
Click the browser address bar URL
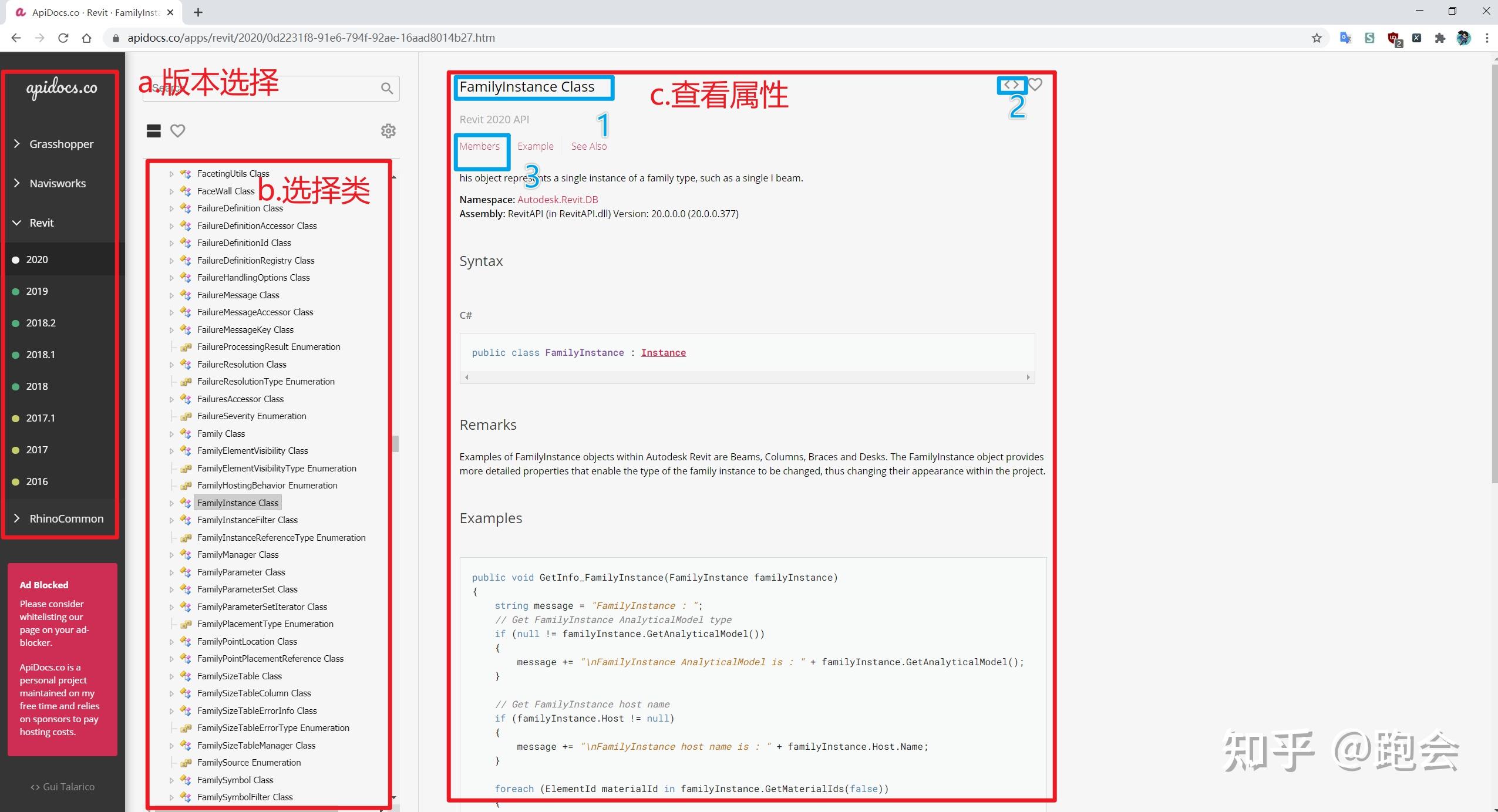click(x=311, y=38)
